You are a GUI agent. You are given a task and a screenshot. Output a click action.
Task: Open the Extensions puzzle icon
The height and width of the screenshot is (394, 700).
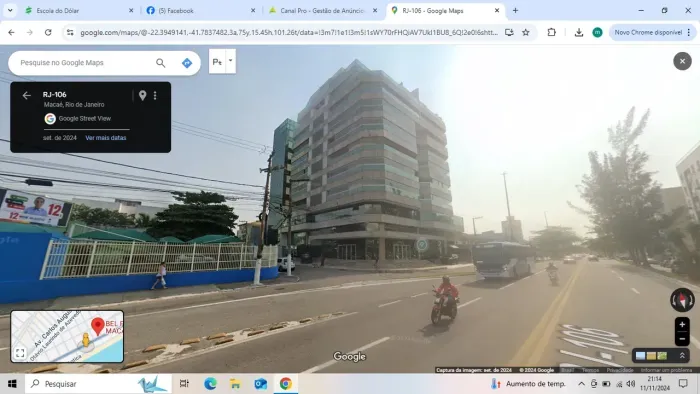(x=551, y=32)
